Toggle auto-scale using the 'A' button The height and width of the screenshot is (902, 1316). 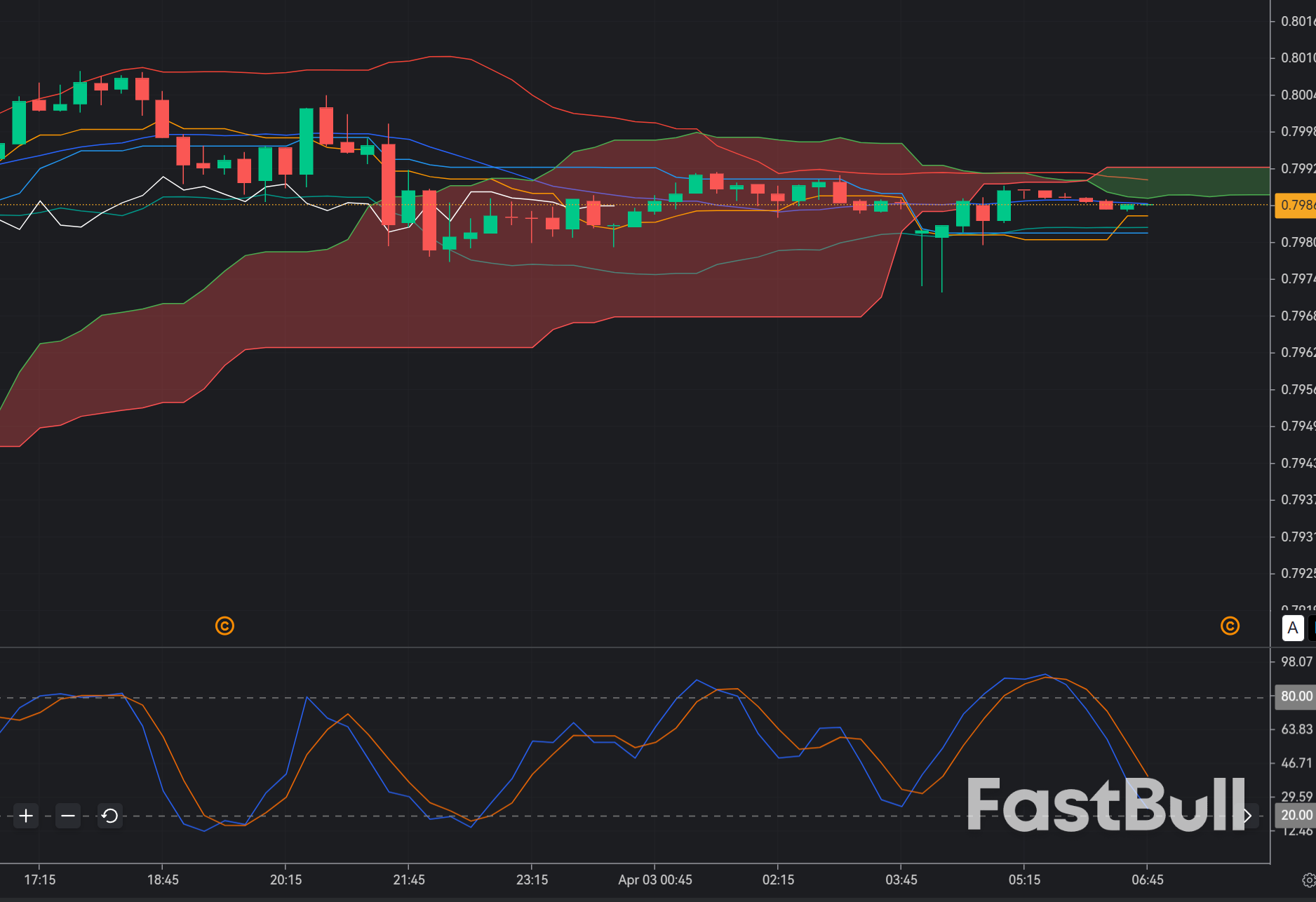[1293, 628]
